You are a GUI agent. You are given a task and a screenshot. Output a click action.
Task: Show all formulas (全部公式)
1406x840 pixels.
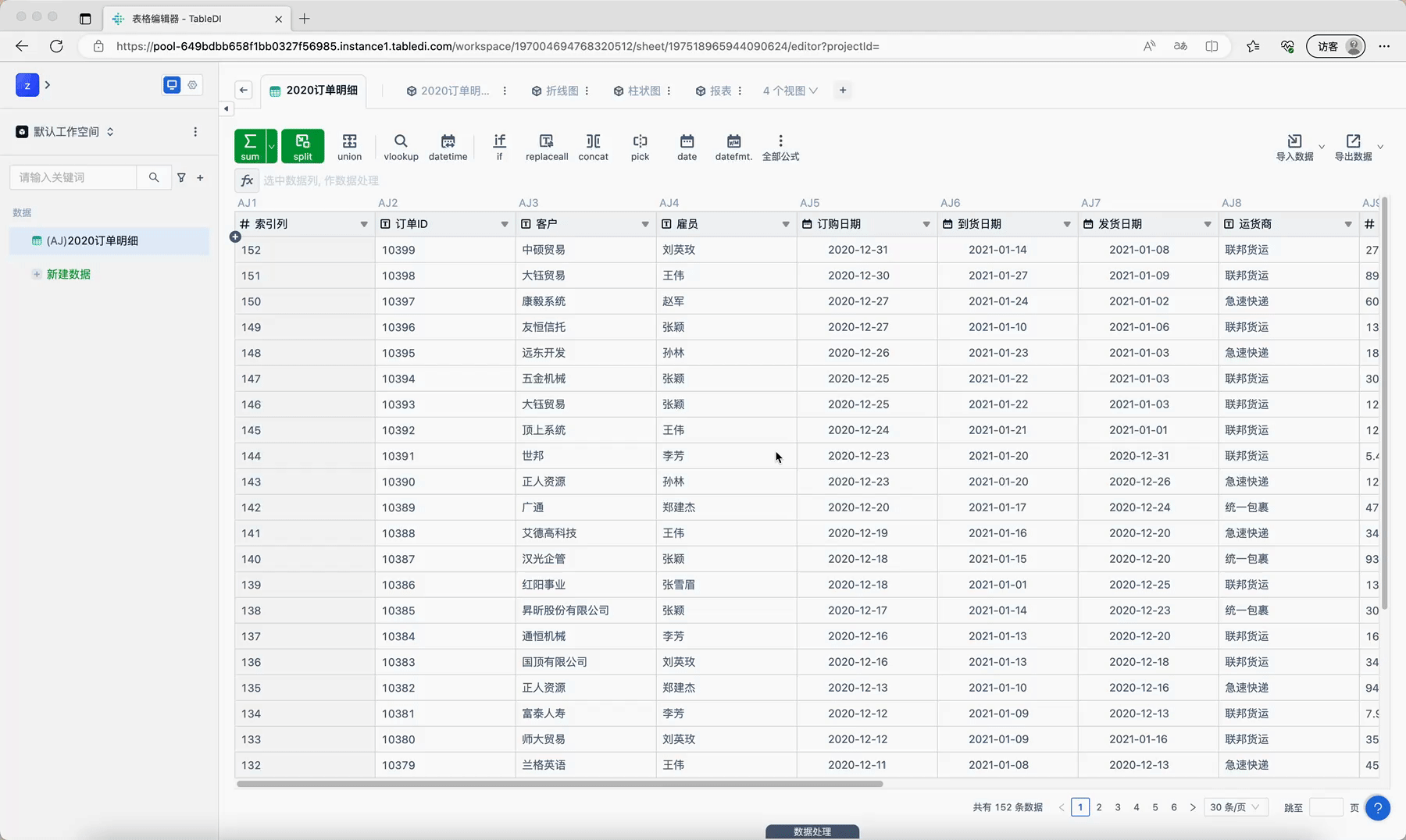click(780, 146)
